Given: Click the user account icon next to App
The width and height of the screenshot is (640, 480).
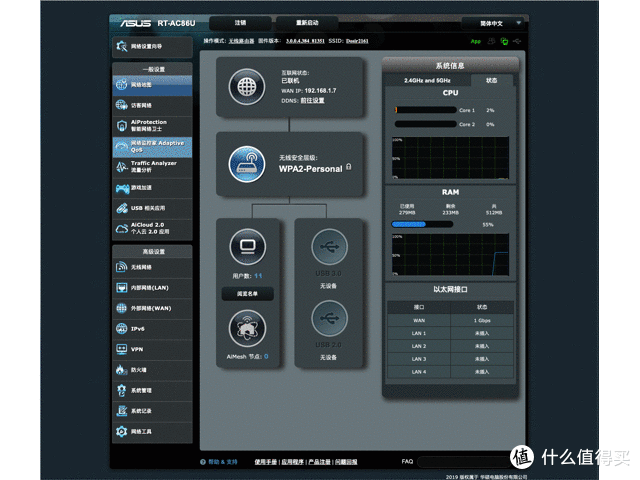Looking at the screenshot, I should coord(491,41).
